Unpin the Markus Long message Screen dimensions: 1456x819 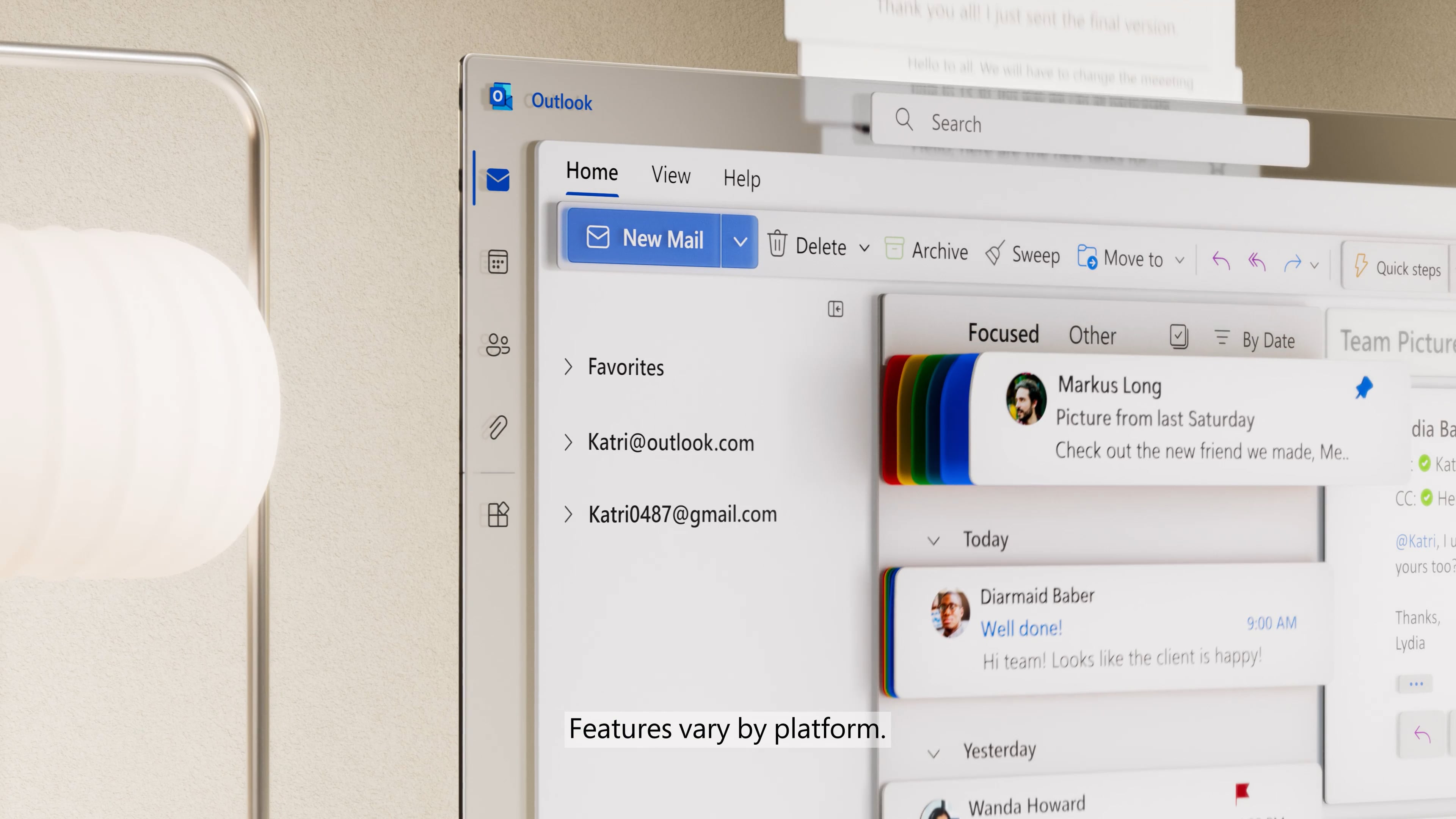click(x=1364, y=388)
